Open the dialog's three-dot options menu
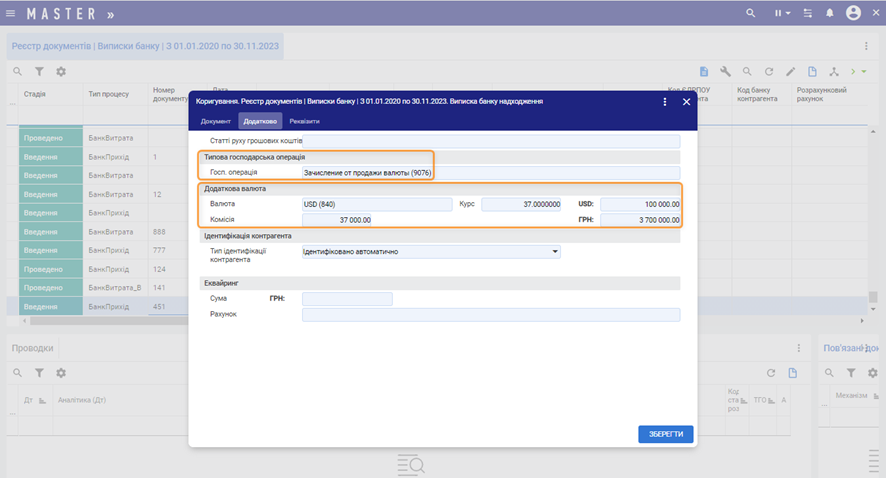The image size is (886, 478). coord(665,102)
